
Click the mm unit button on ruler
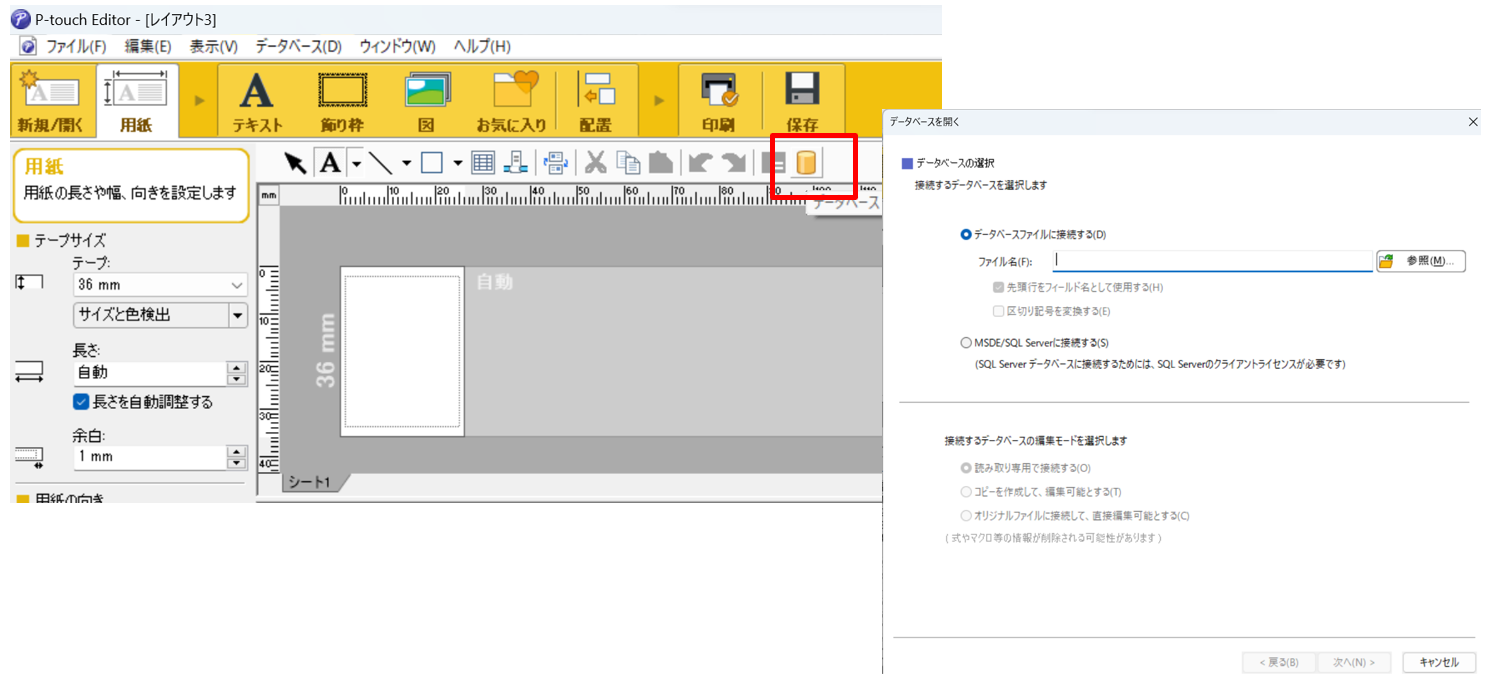coord(268,196)
